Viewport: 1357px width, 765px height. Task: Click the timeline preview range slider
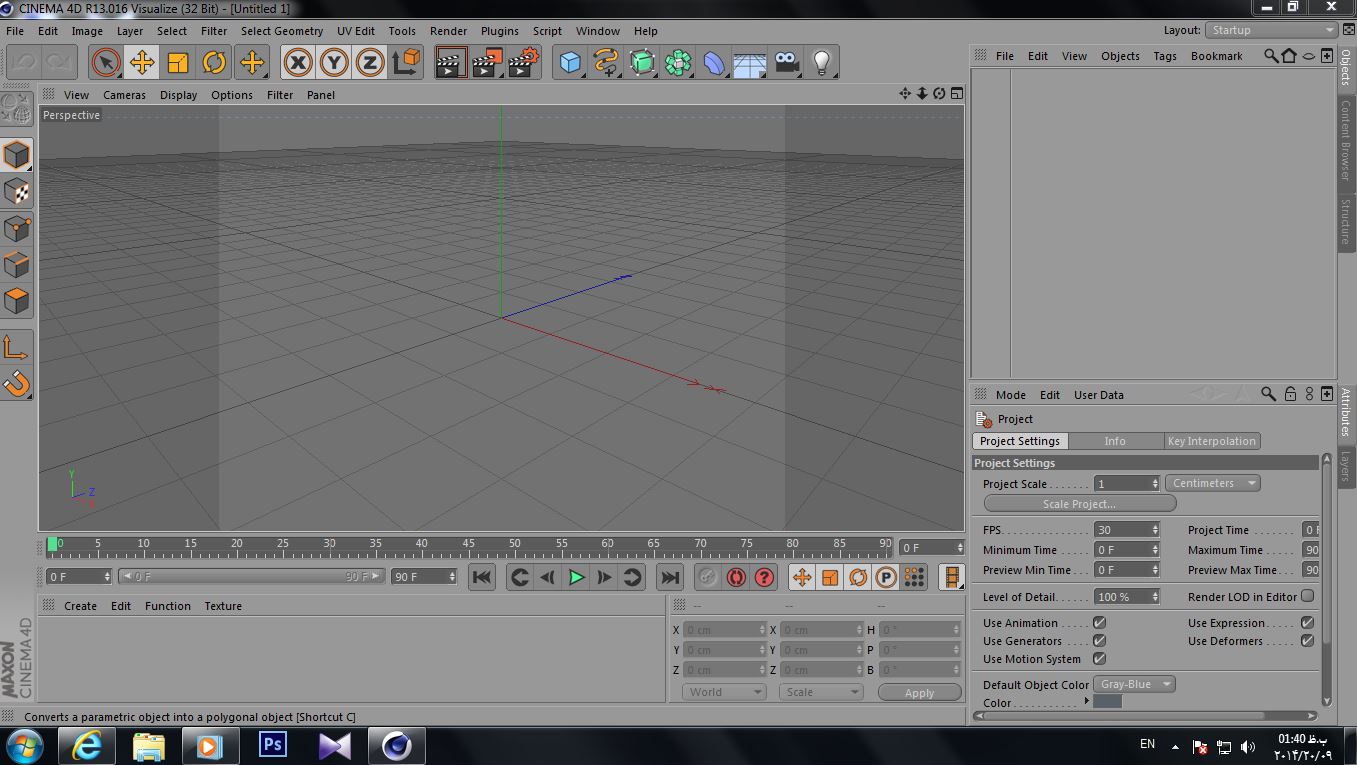(x=251, y=577)
